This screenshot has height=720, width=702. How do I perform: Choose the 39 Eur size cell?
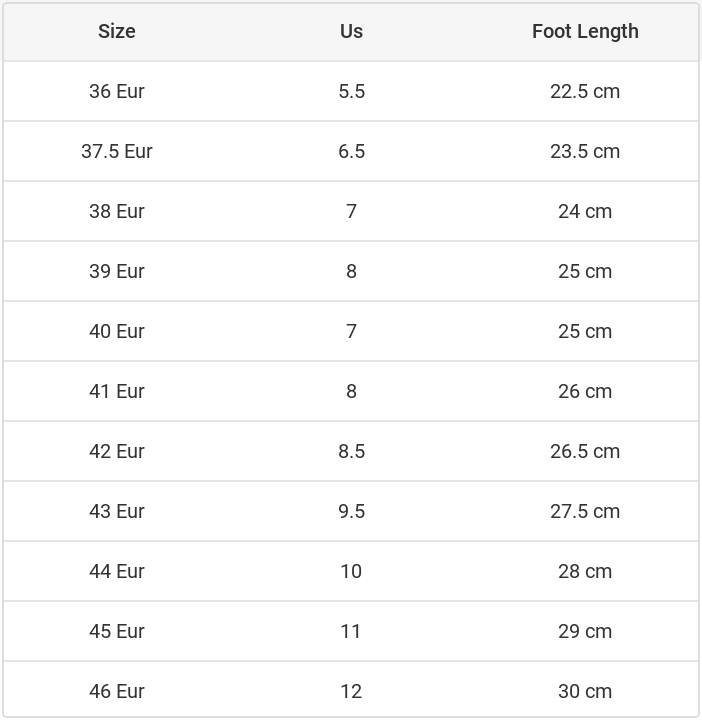click(117, 271)
